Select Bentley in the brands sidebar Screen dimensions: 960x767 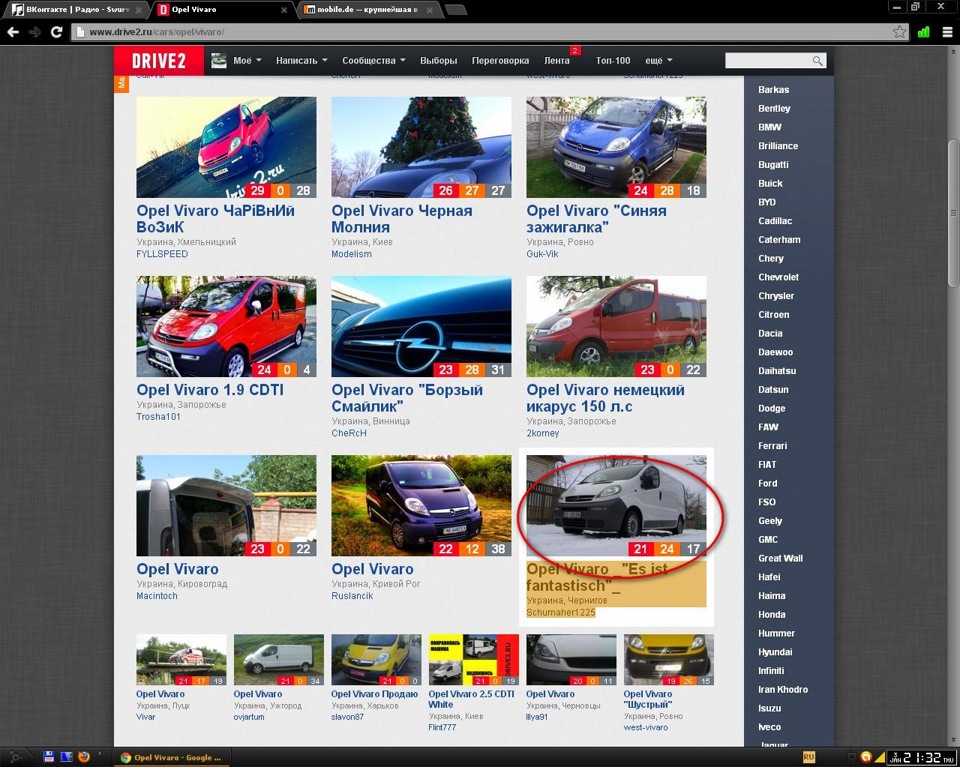point(774,108)
